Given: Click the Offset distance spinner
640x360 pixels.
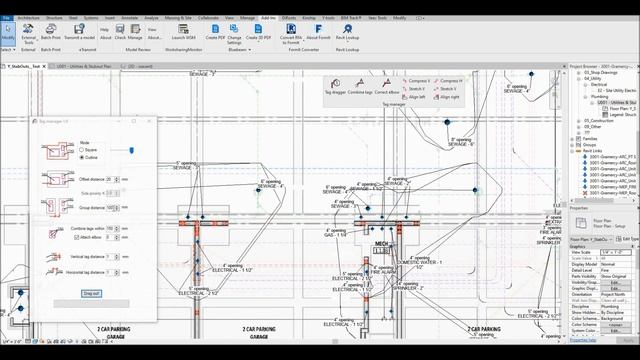Looking at the screenshot, I should (x=117, y=179).
